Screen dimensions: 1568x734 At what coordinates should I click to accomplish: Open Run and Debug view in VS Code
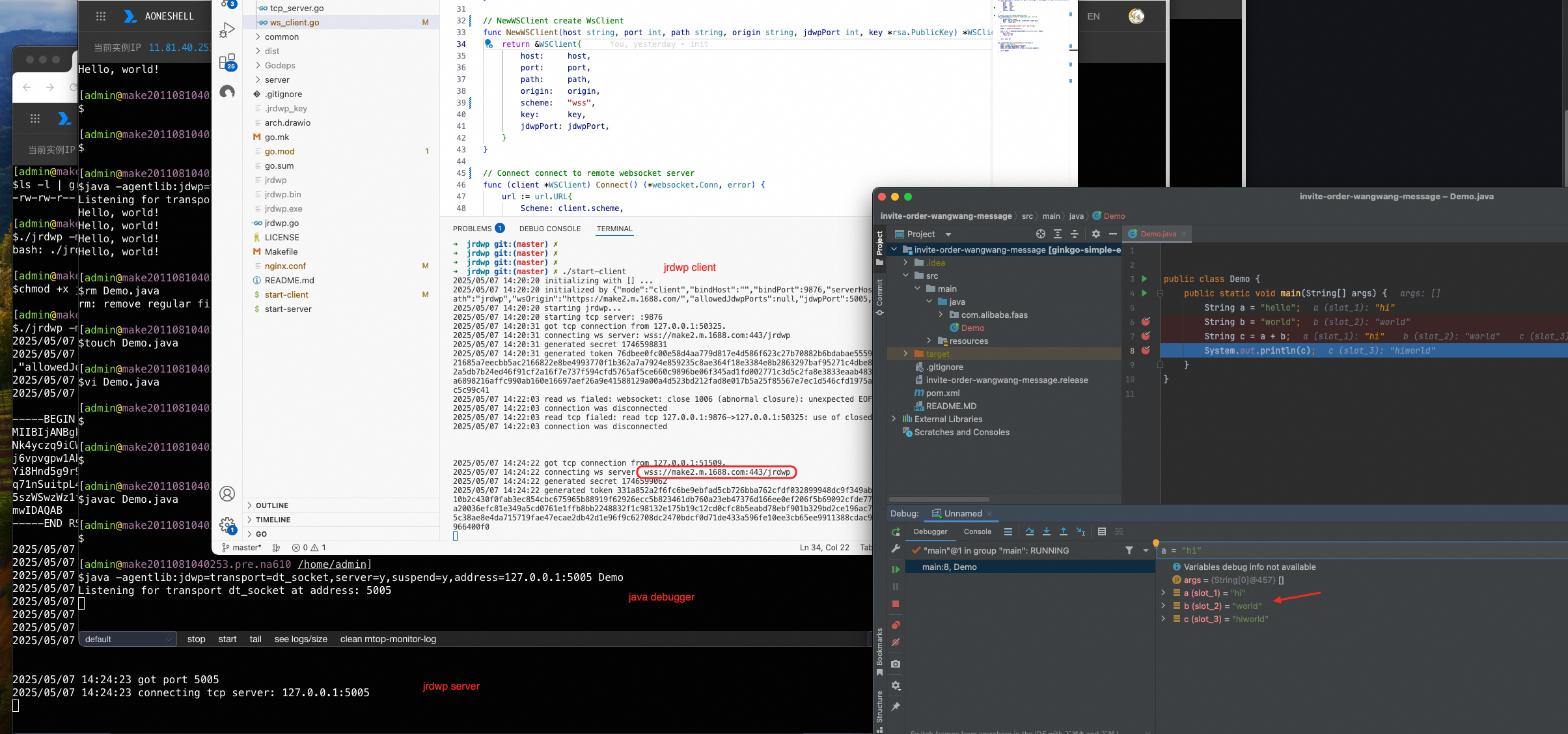pyautogui.click(x=227, y=30)
